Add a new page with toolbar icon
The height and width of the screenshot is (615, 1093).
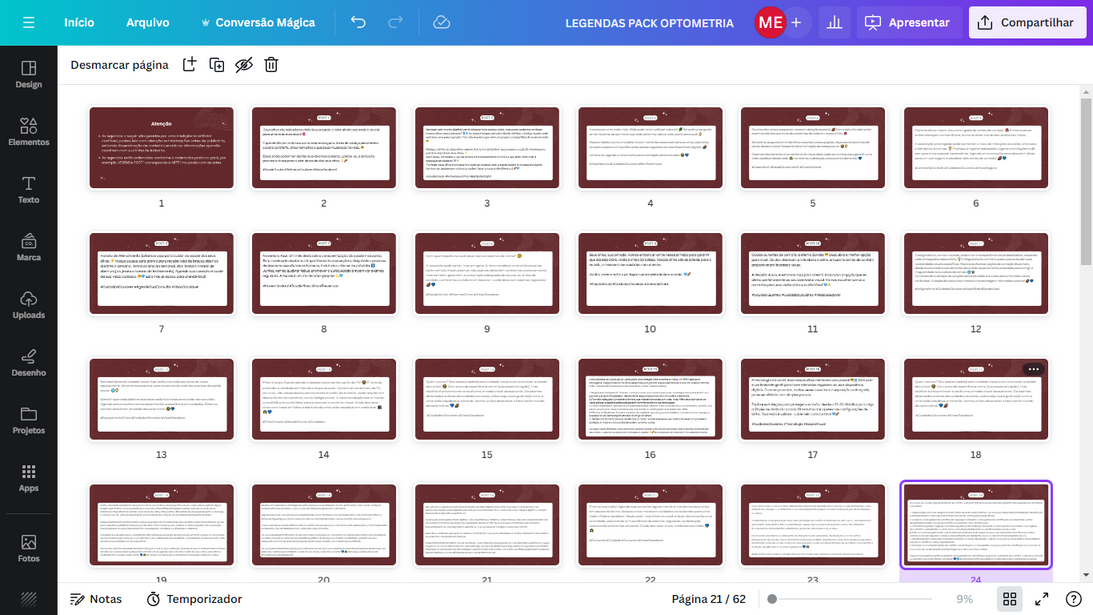tap(190, 65)
